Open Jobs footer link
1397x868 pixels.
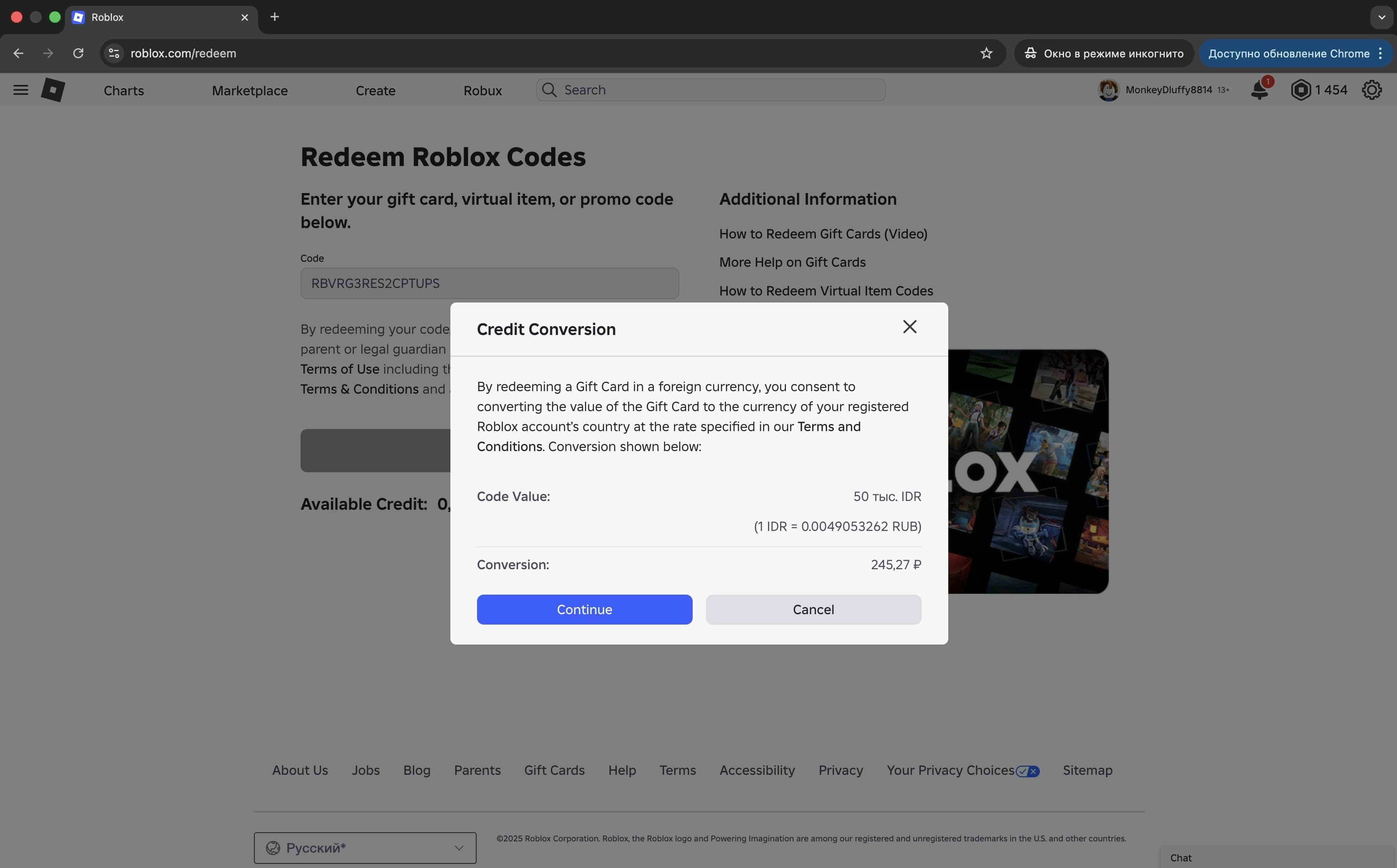[x=366, y=770]
